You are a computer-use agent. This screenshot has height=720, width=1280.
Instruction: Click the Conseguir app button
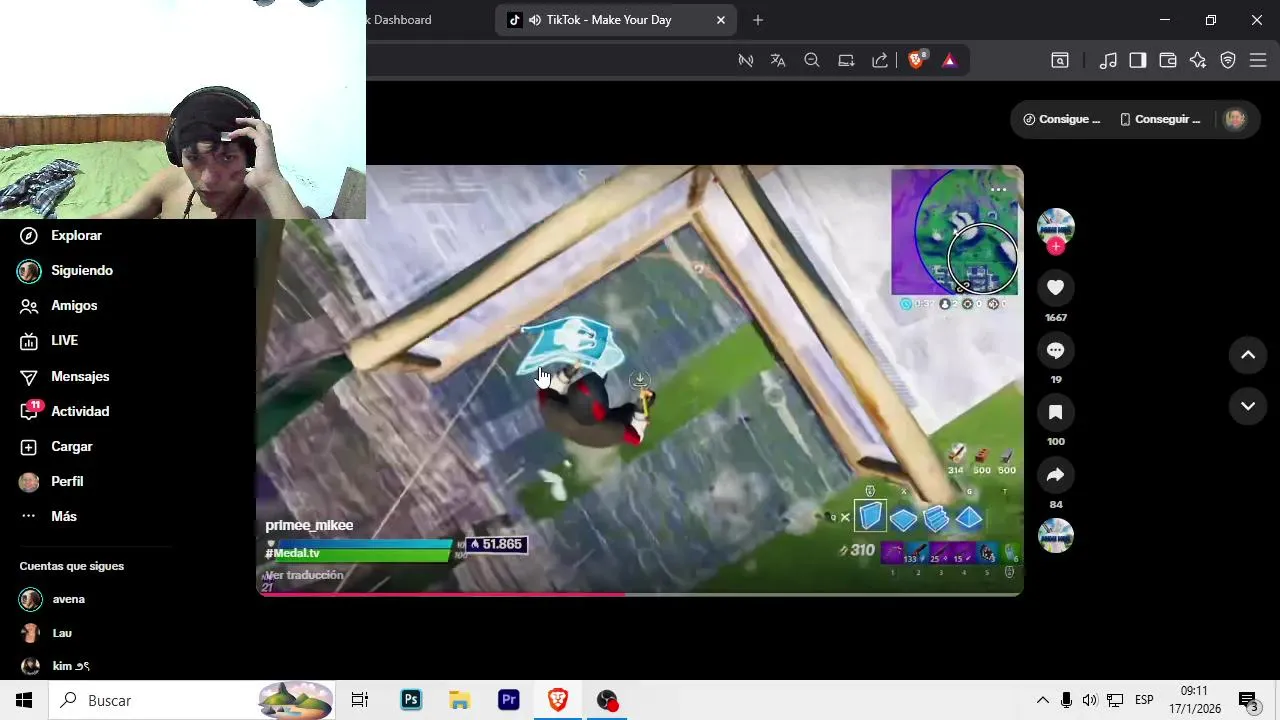point(1160,119)
